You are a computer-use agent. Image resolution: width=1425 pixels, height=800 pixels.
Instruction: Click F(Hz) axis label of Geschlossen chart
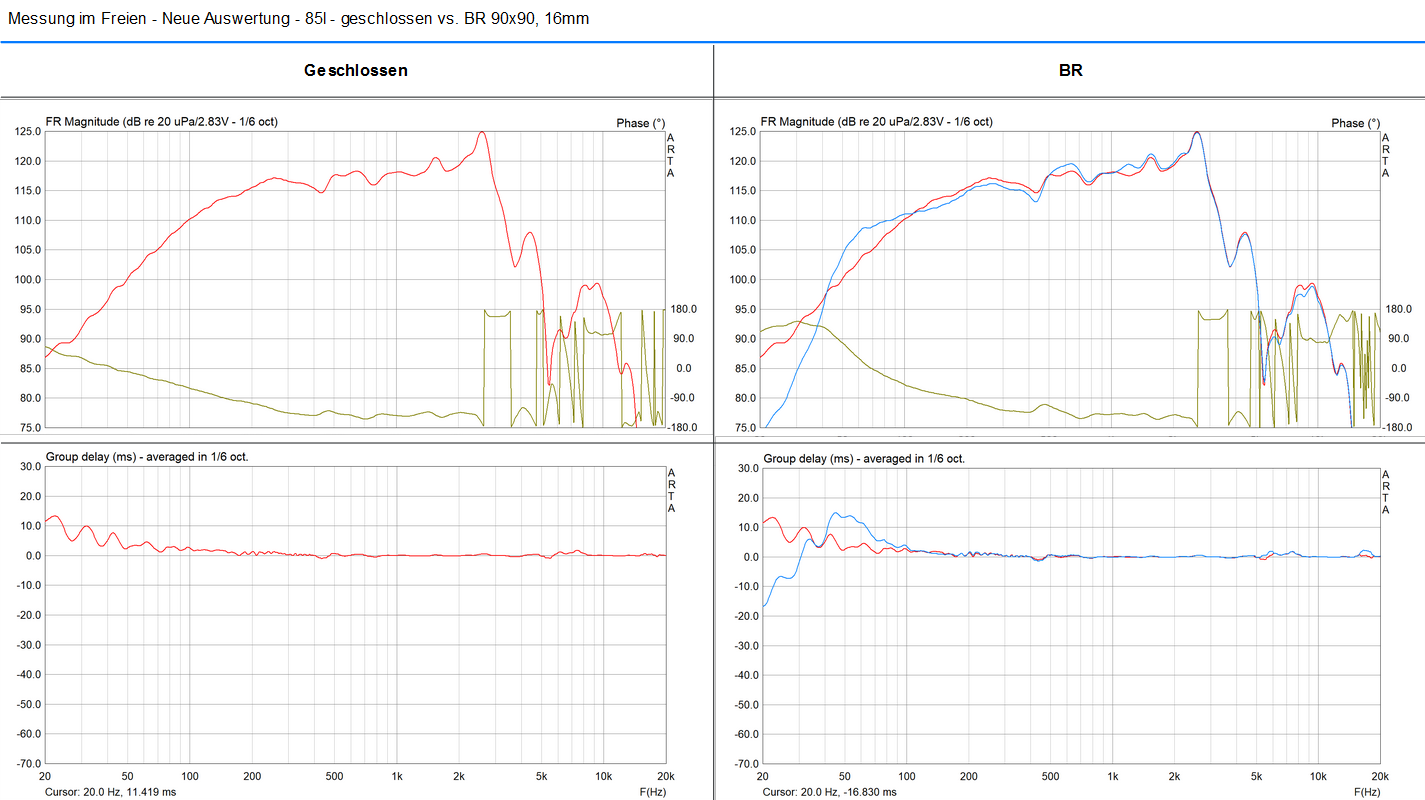tap(653, 792)
